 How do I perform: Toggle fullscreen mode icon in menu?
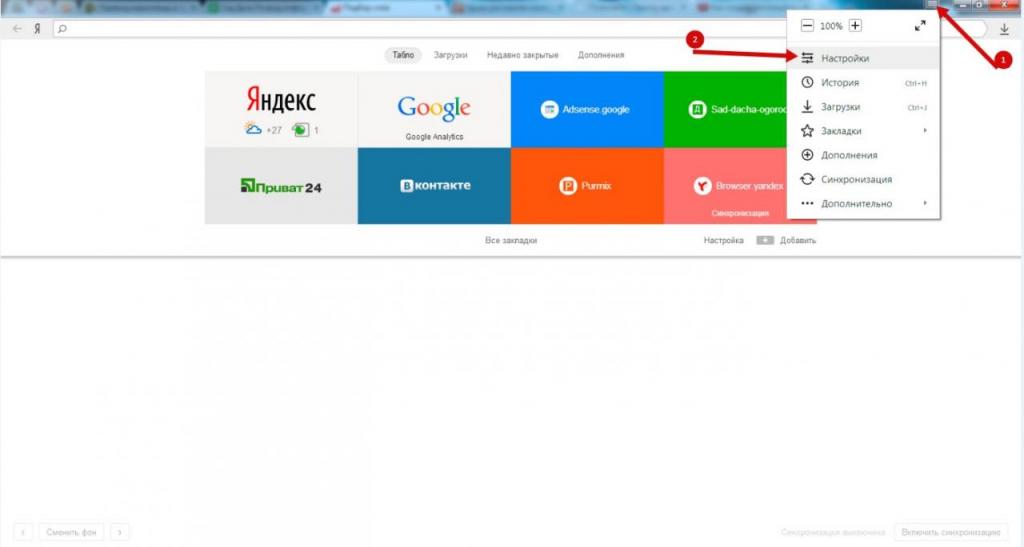click(920, 26)
